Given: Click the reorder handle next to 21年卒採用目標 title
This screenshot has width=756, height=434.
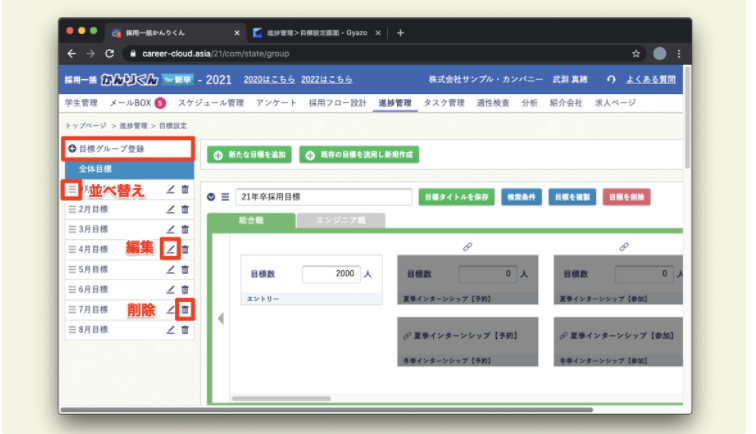Looking at the screenshot, I should coord(225,197).
